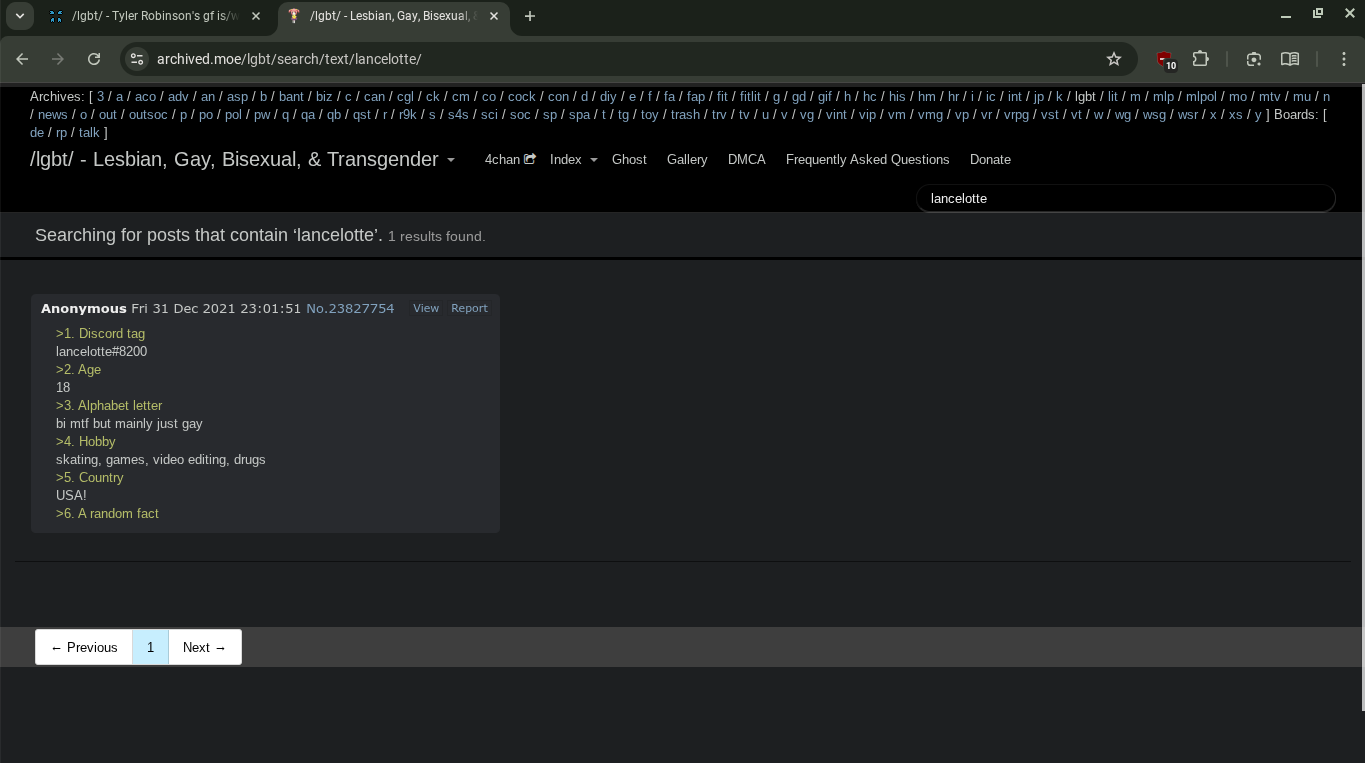This screenshot has width=1365, height=763.
Task: Open post No.23827754 link
Action: (350, 308)
